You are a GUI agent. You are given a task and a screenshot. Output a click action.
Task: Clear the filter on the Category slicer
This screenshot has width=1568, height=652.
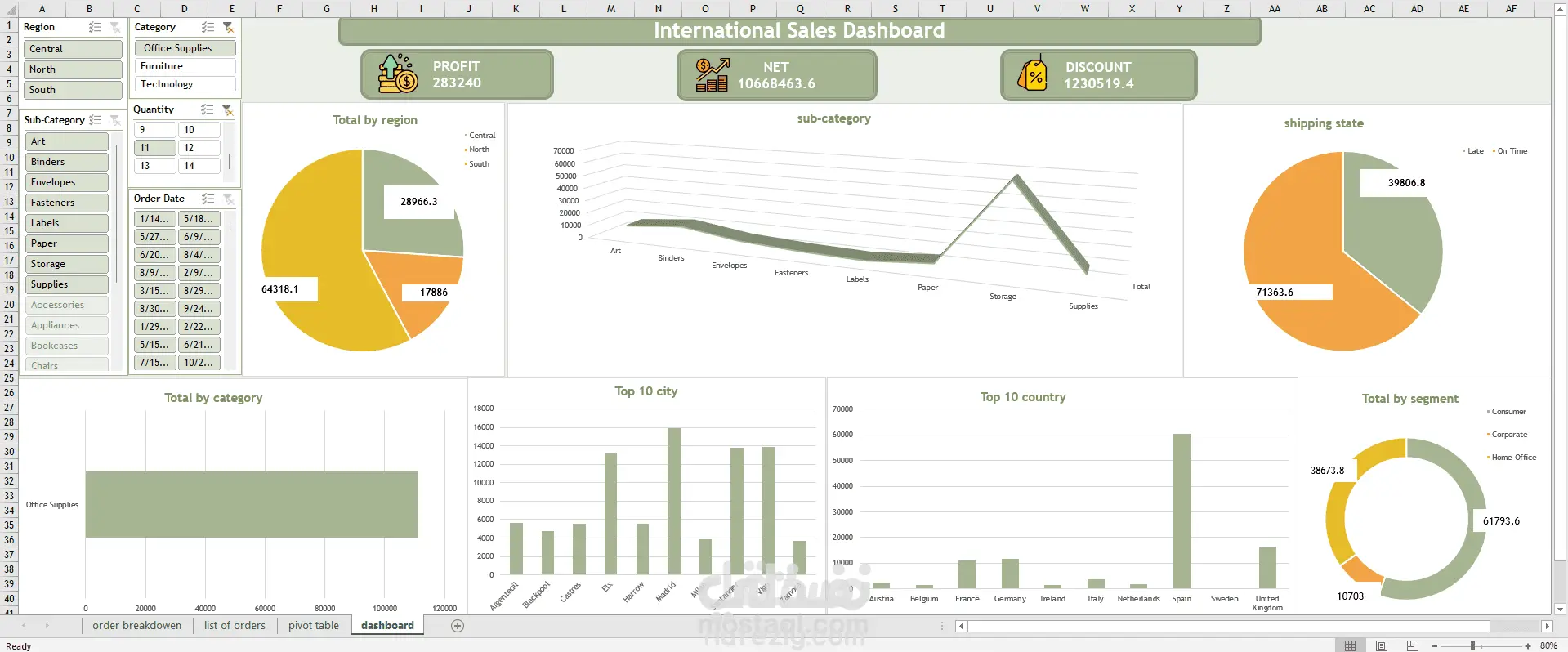[228, 27]
